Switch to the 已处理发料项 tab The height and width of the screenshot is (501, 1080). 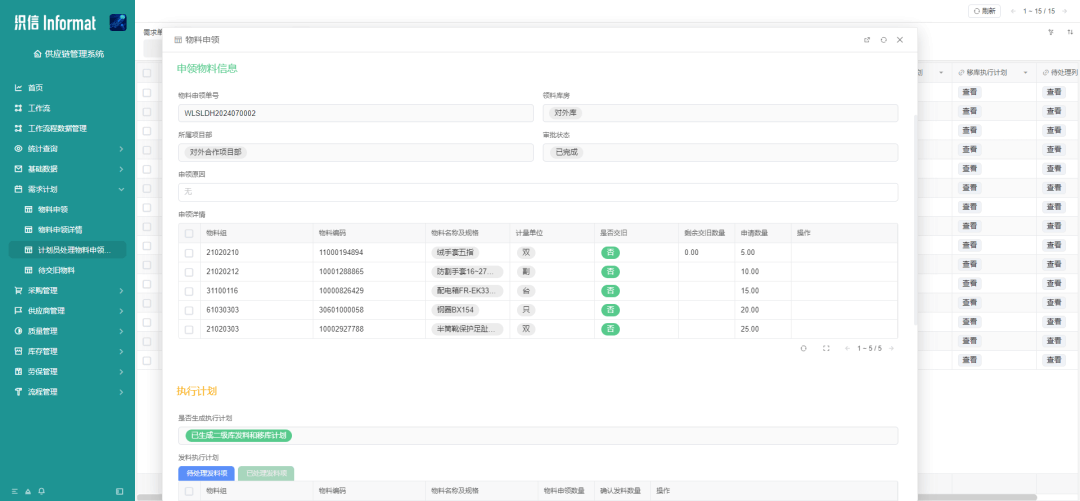[x=265, y=473]
